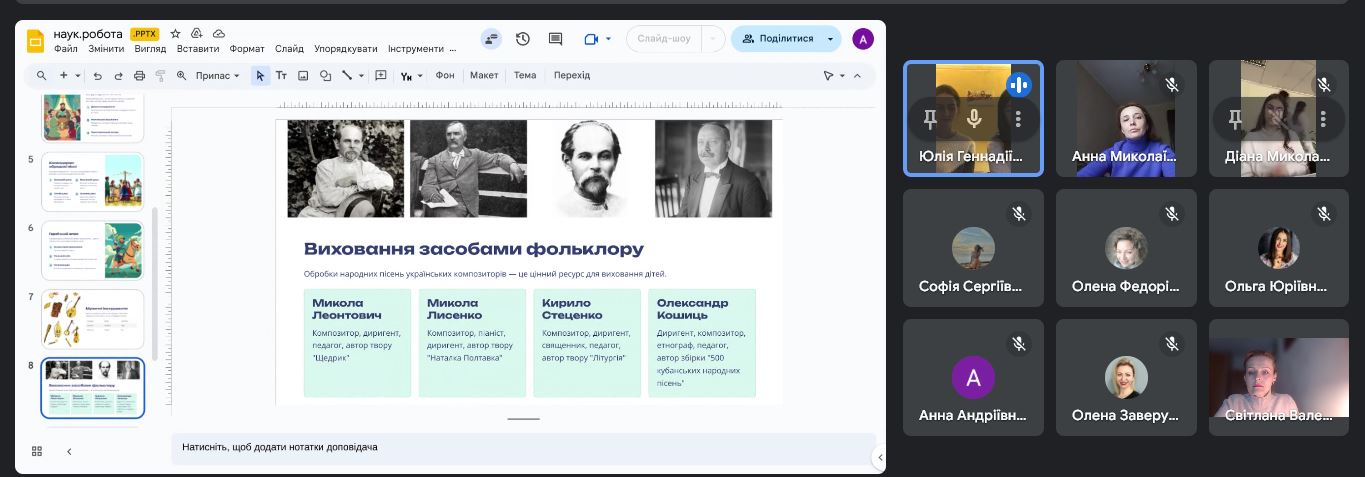The width and height of the screenshot is (1365, 477).
Task: Click the Поділитися share button
Action: (777, 39)
